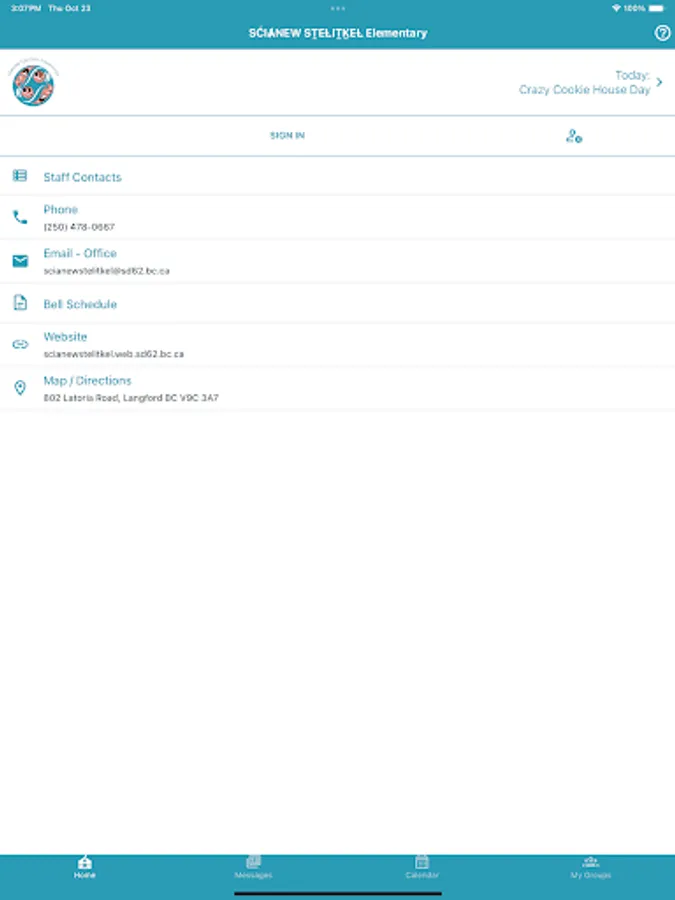The height and width of the screenshot is (900, 675).
Task: Tap the website link chain icon
Action: pyautogui.click(x=20, y=344)
